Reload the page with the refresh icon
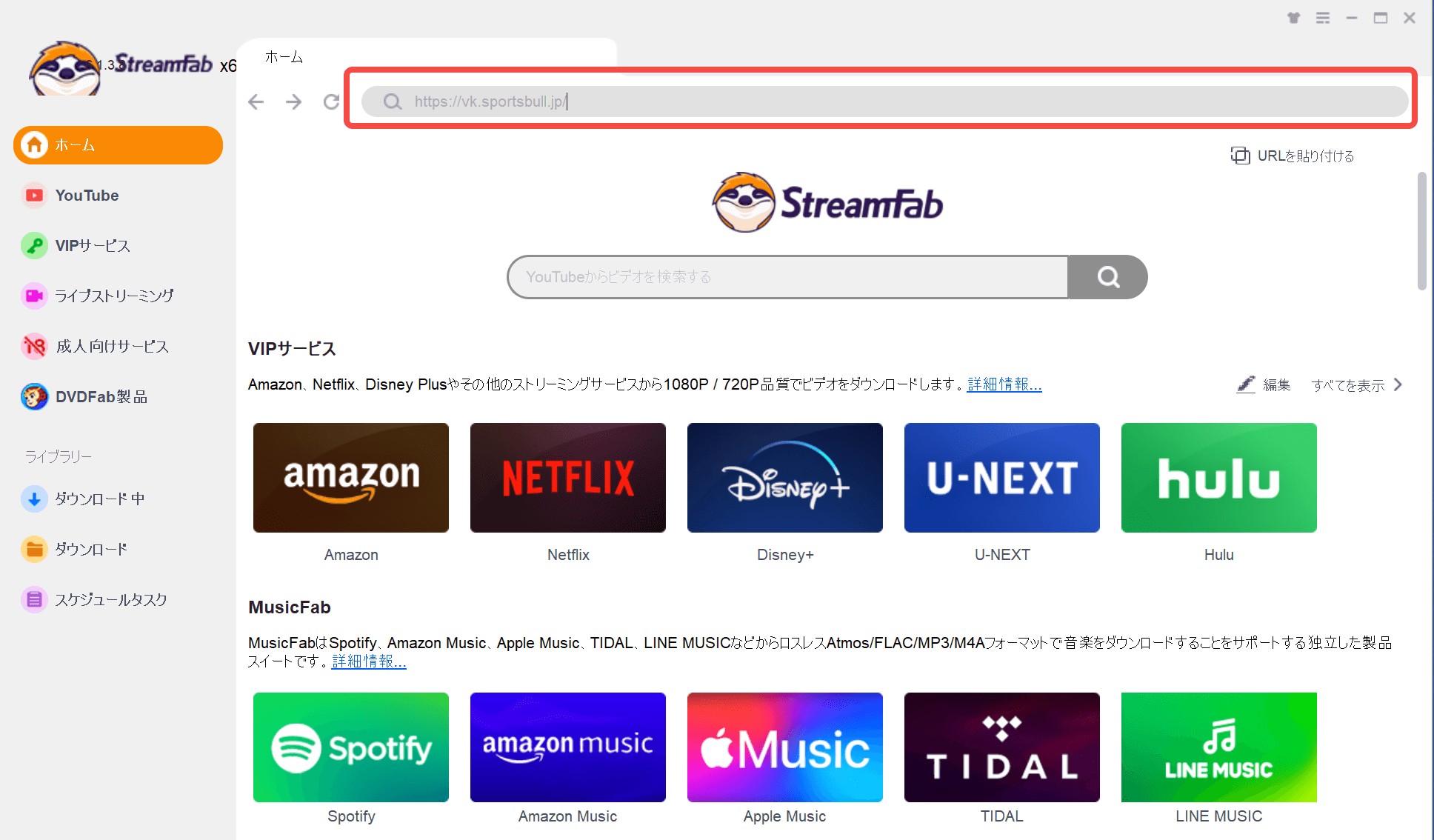 331,101
